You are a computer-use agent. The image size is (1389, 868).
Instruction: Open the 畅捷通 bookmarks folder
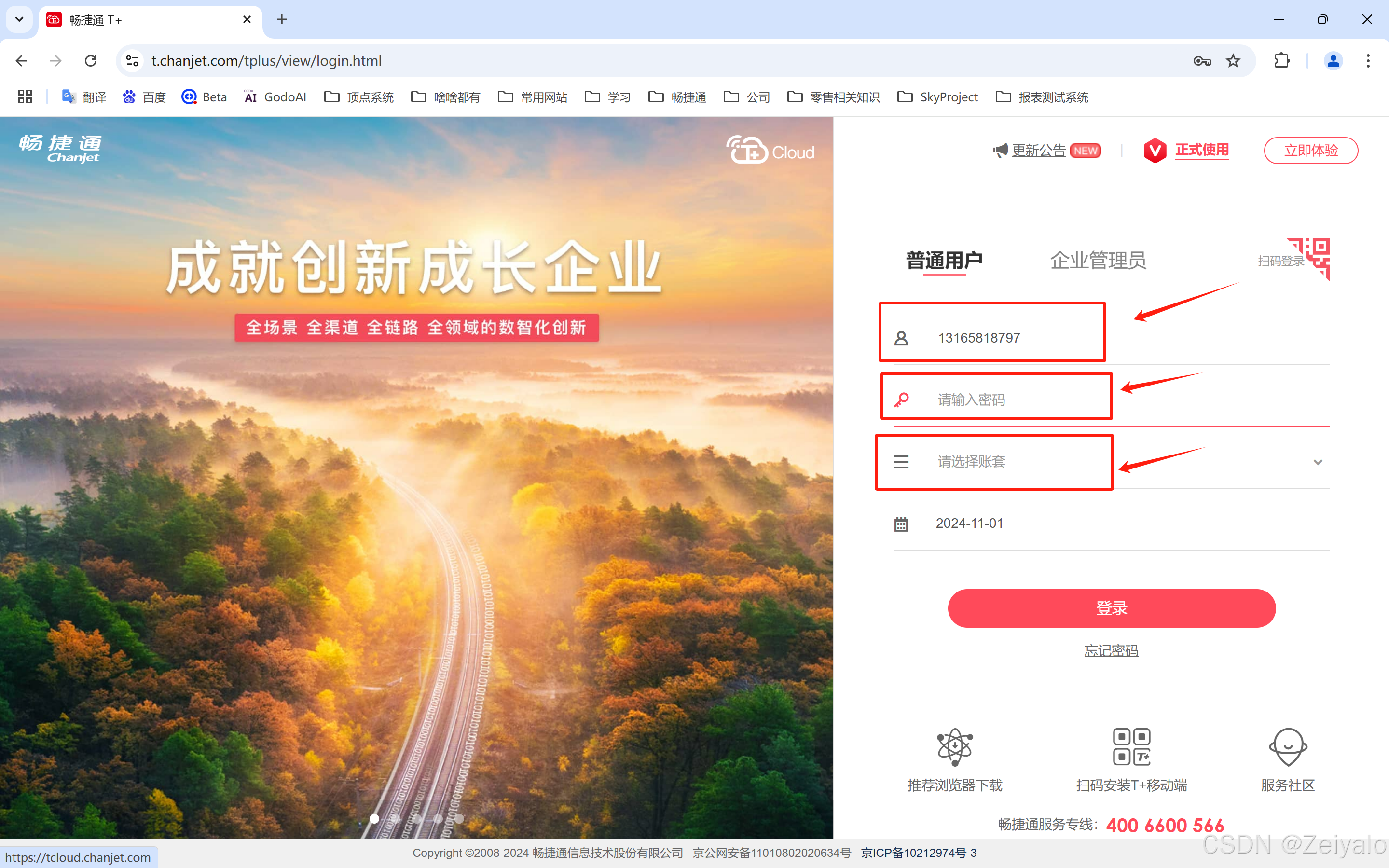(677, 97)
